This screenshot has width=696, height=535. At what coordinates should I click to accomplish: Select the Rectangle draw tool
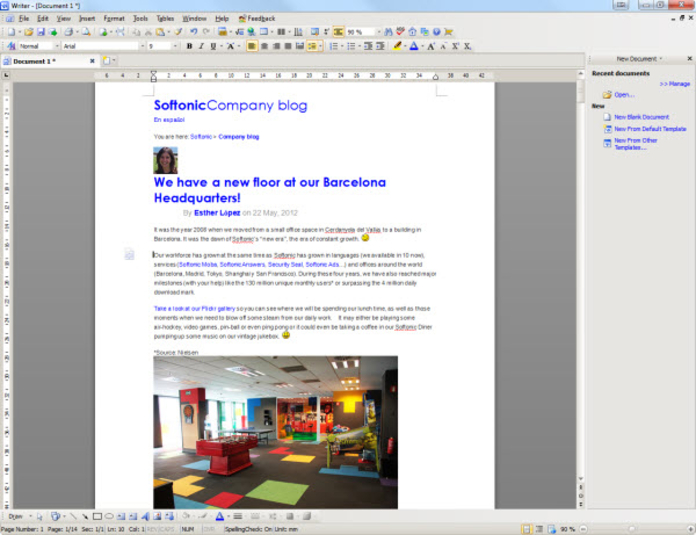97,516
